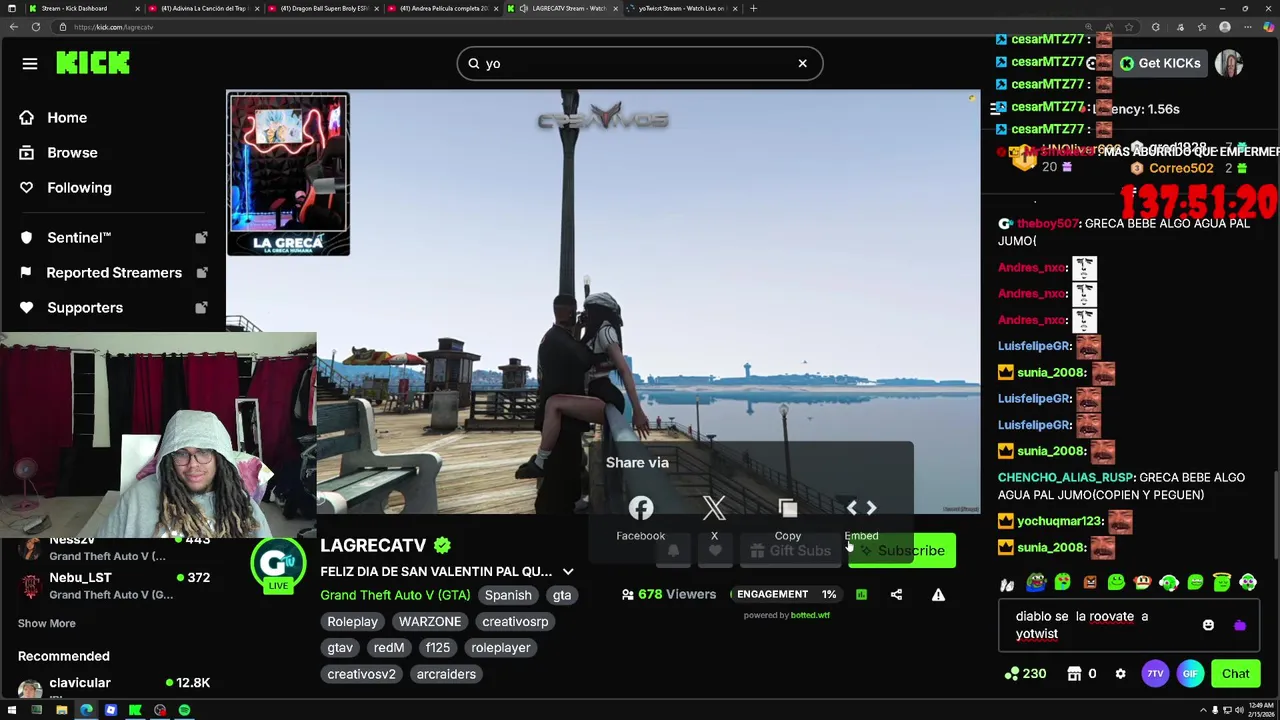Image resolution: width=1280 pixels, height=720 pixels.
Task: Select the WARZONE tag
Action: [x=430, y=622]
